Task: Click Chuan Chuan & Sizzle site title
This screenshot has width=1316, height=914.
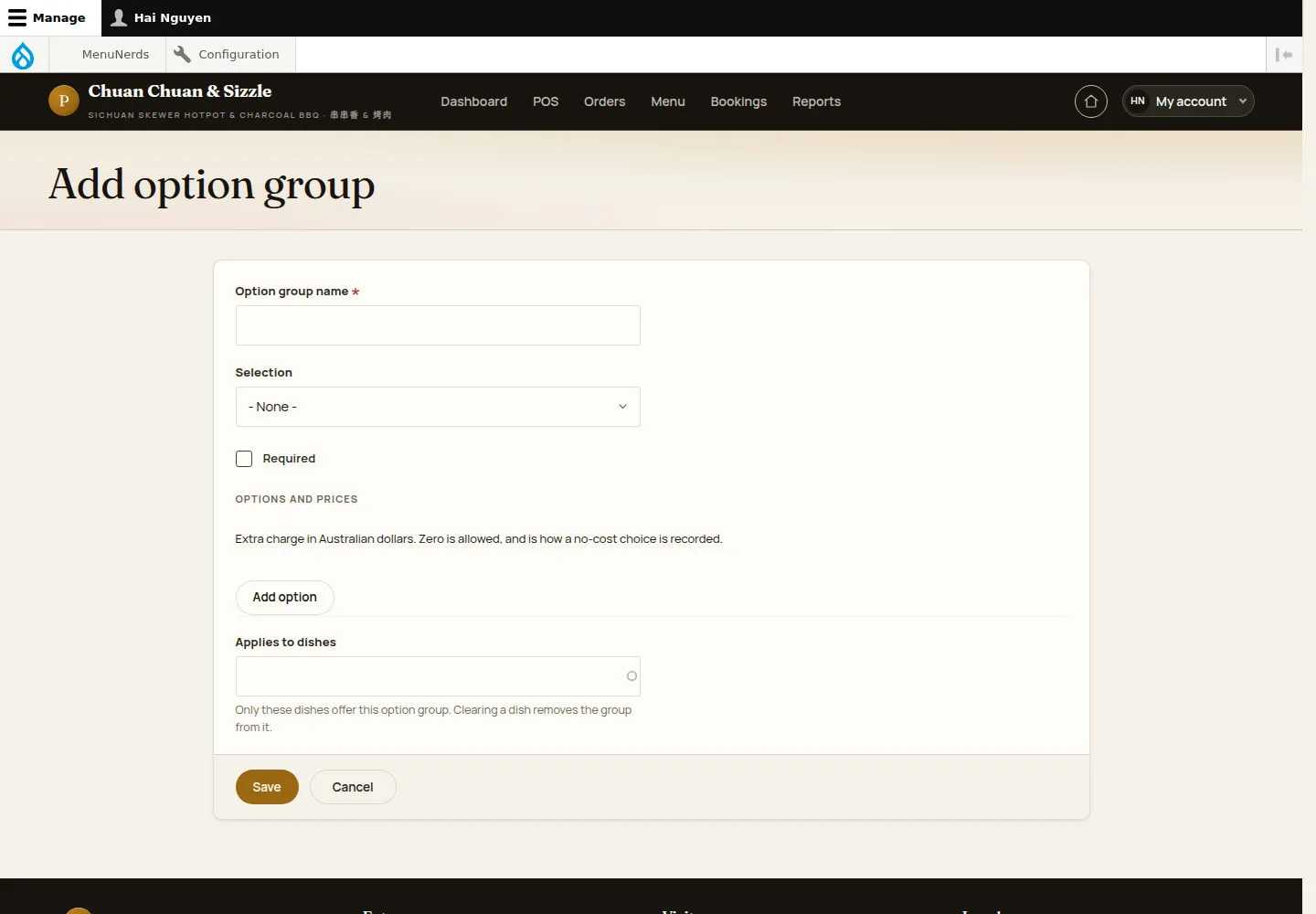Action: 180,91
